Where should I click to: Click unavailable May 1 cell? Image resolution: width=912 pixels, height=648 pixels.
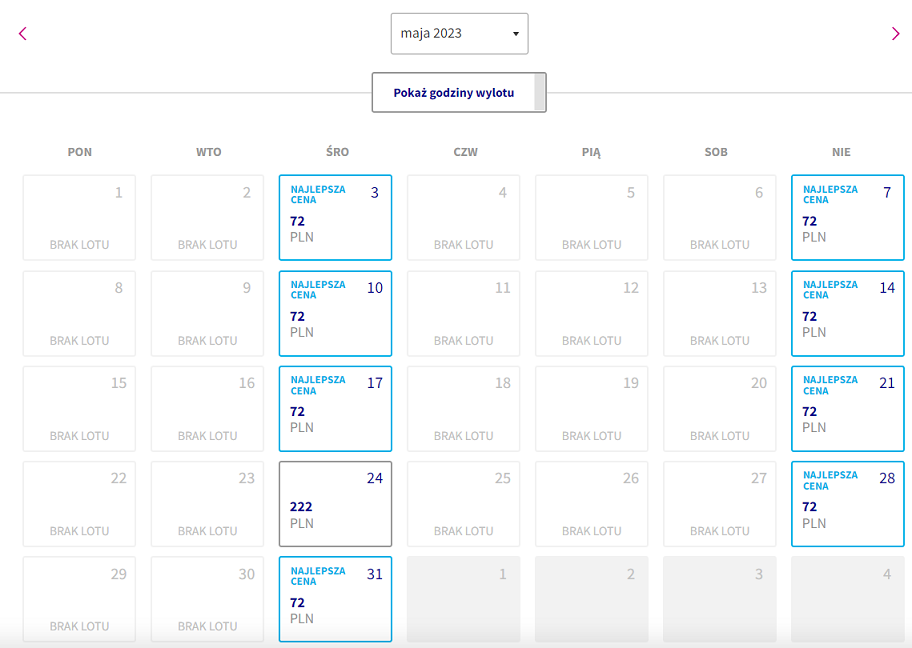point(79,218)
